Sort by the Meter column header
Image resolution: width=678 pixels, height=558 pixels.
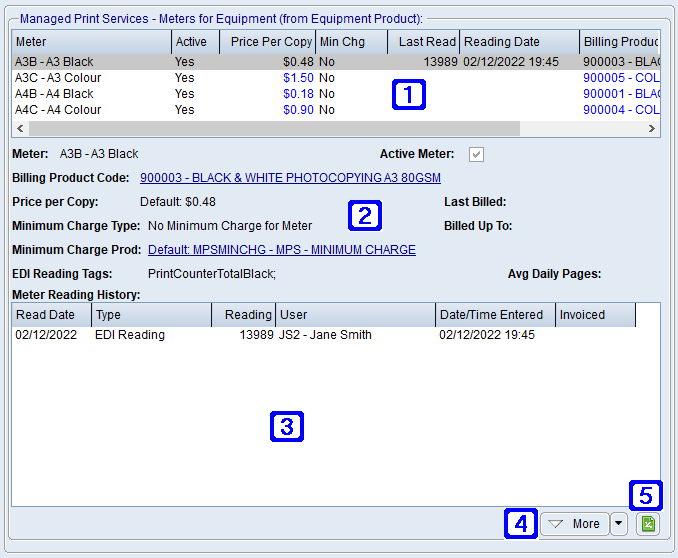pos(90,42)
